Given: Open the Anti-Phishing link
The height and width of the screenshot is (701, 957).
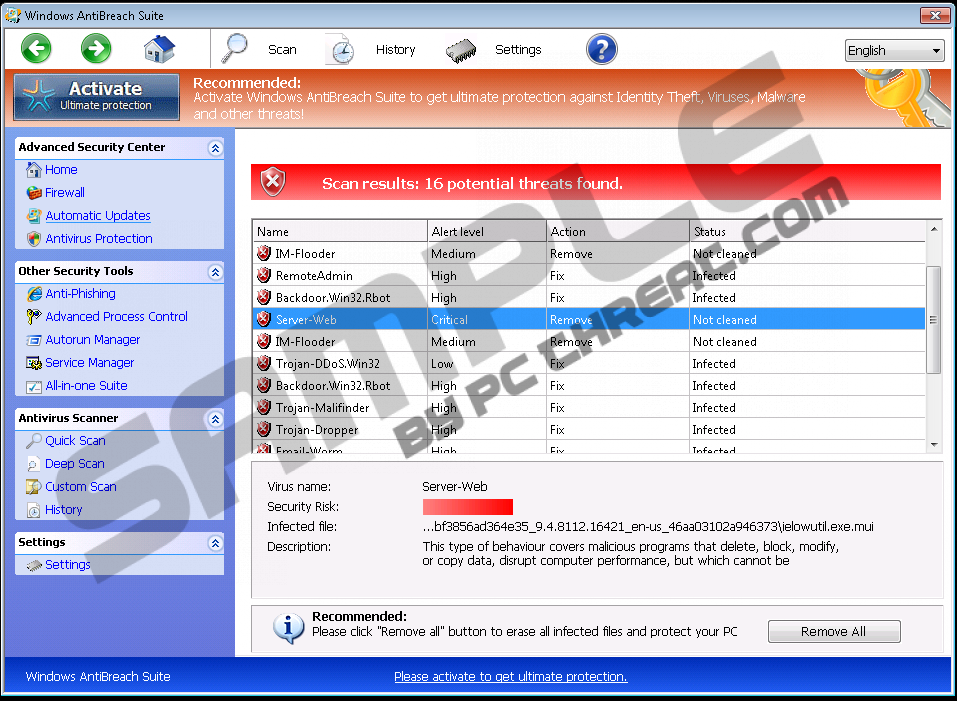Looking at the screenshot, I should click(x=81, y=293).
